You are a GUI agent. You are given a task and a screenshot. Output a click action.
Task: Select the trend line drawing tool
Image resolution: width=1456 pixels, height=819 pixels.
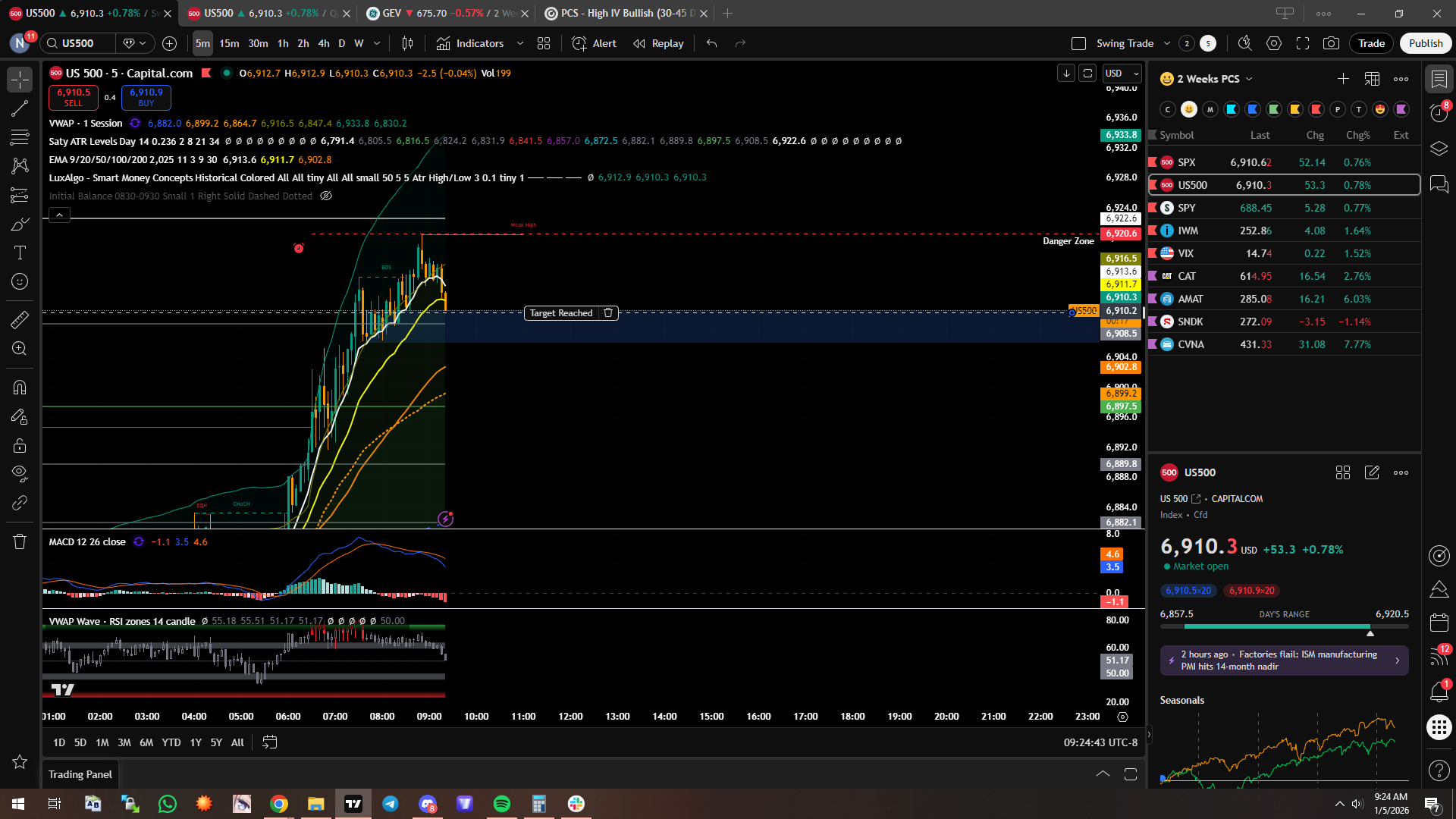point(20,108)
